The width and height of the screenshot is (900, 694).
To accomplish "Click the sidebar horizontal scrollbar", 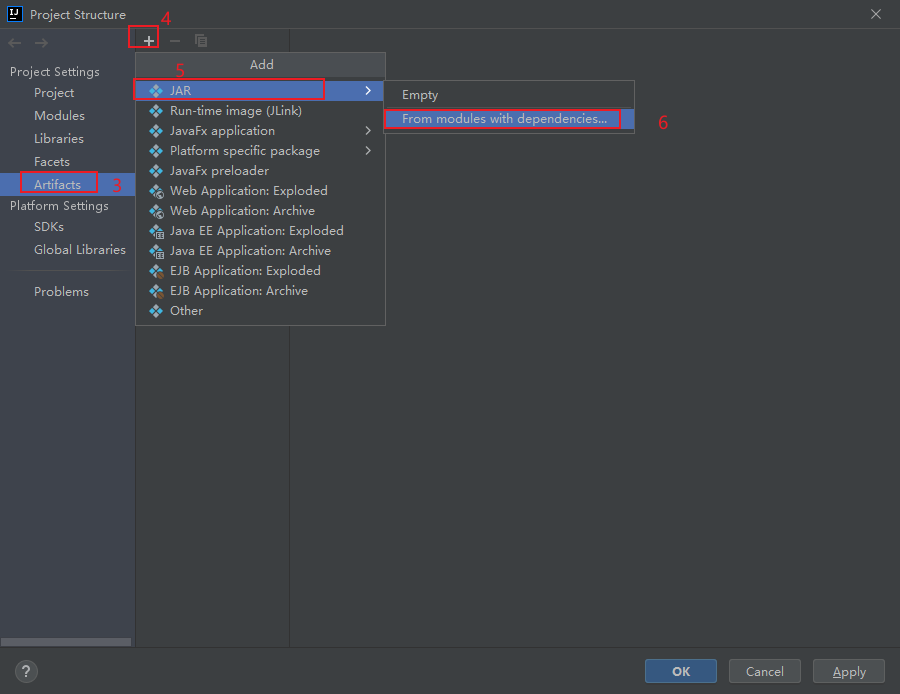I will click(x=66, y=642).
